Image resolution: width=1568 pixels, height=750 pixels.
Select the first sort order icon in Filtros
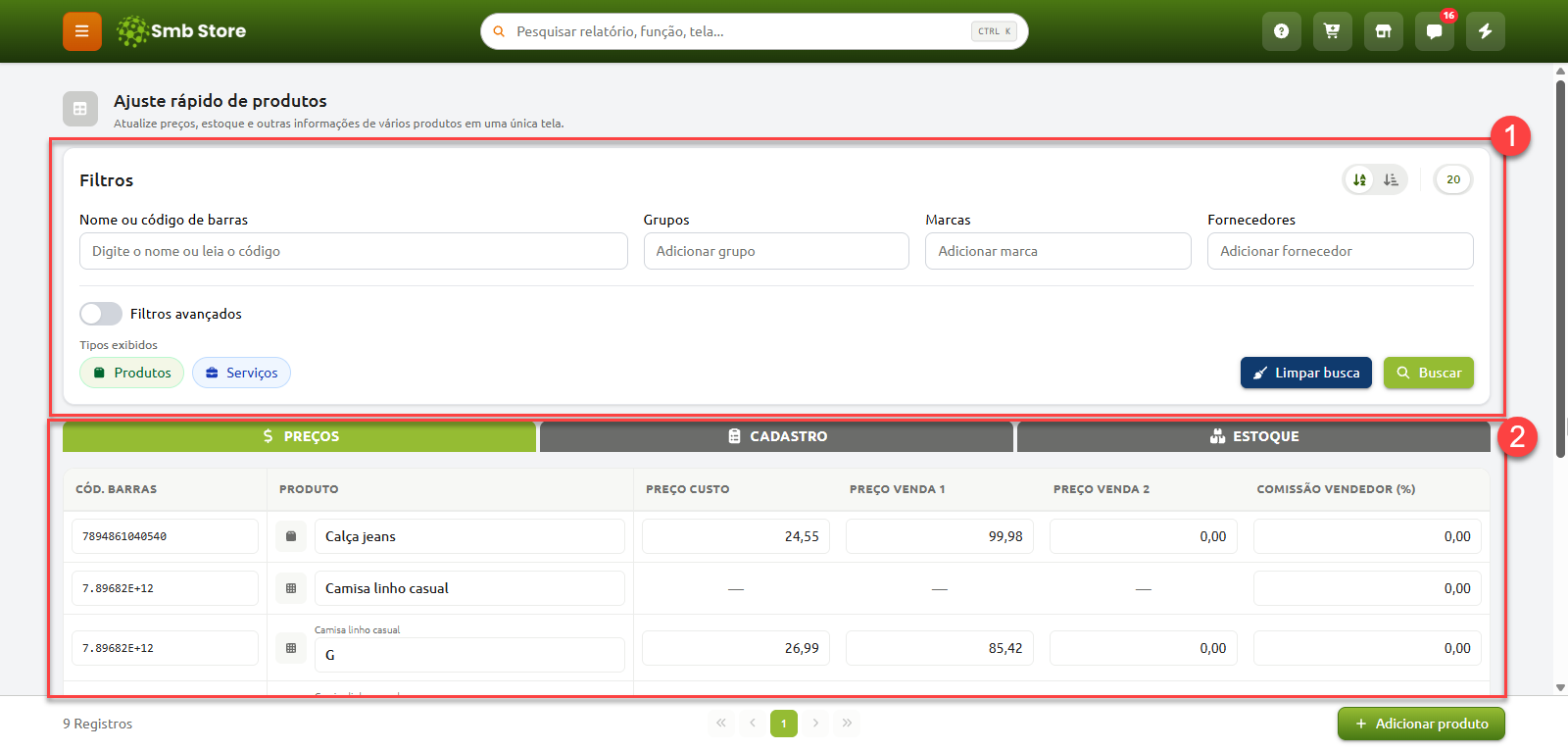pyautogui.click(x=1360, y=179)
